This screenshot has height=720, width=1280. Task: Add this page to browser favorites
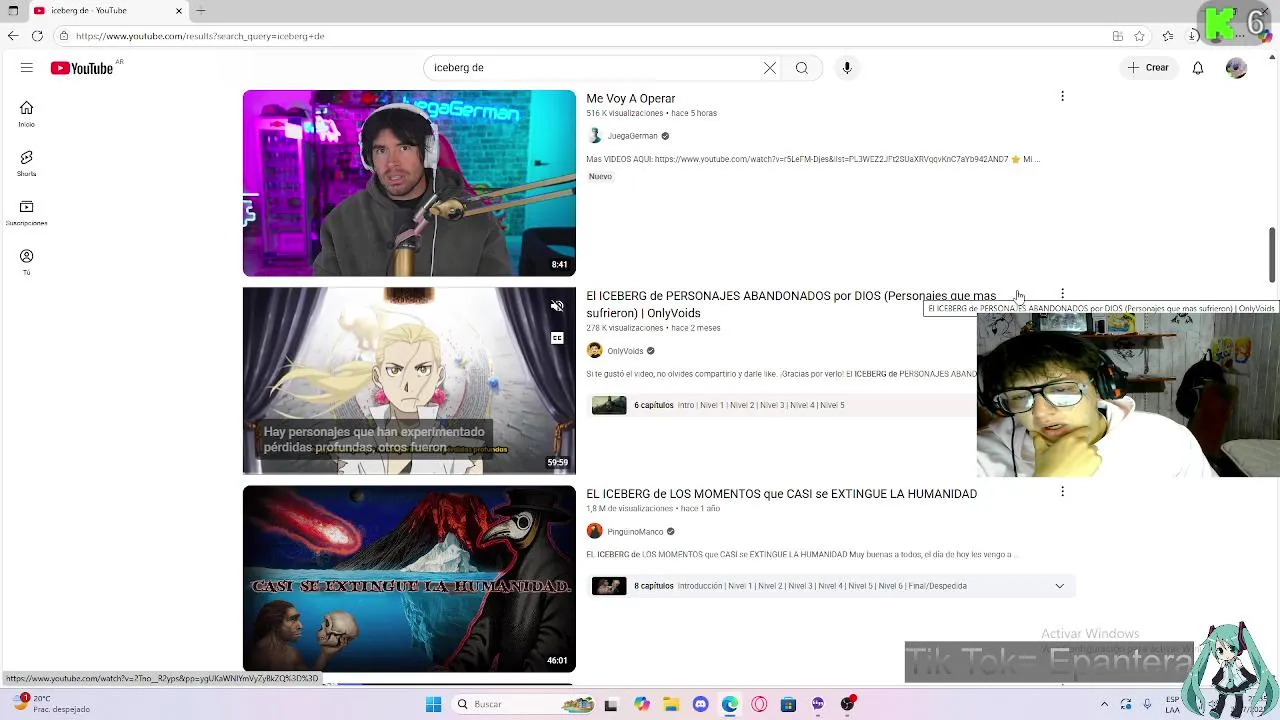tap(1139, 36)
